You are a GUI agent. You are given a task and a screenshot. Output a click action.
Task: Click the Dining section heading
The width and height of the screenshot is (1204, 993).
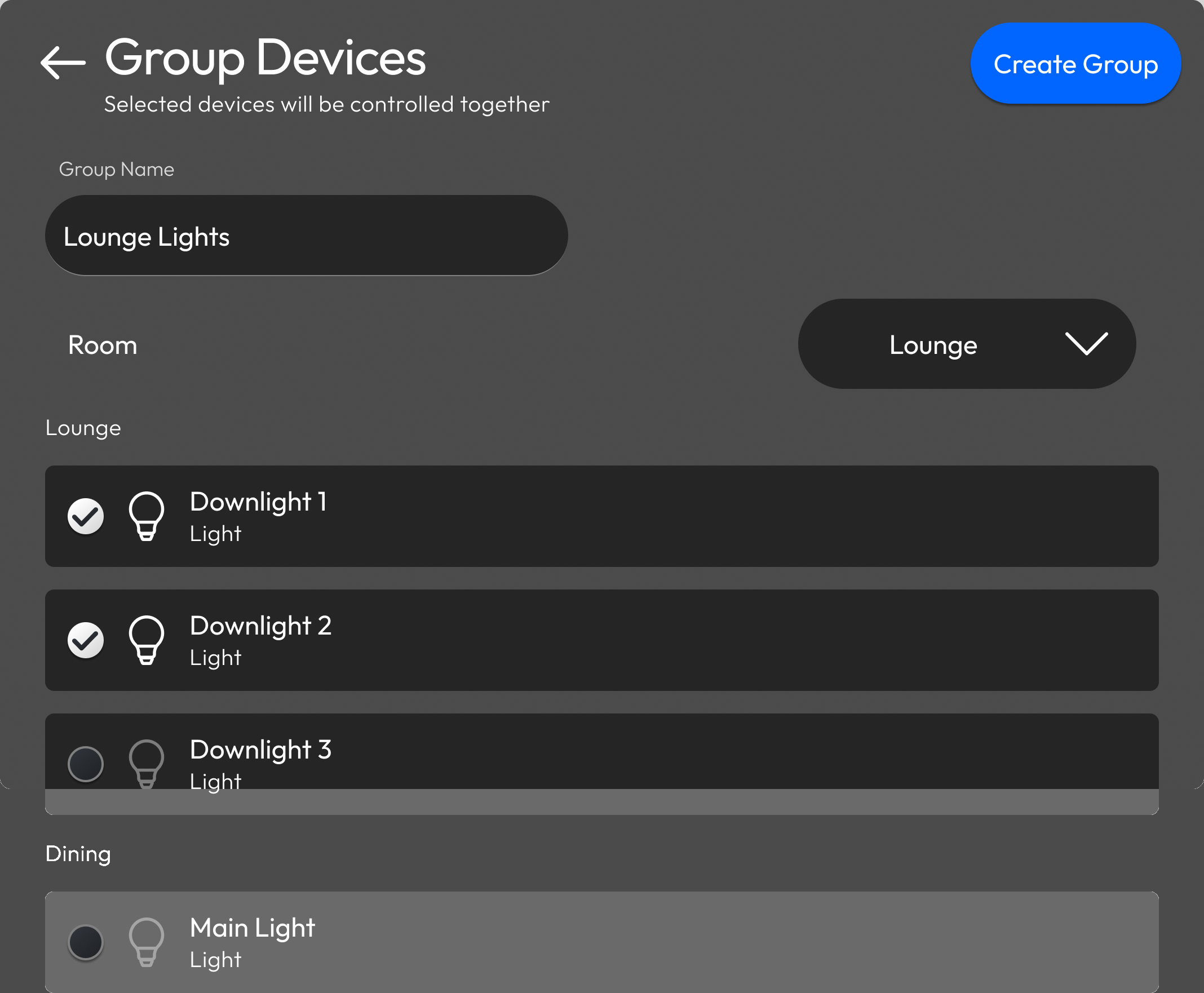click(78, 854)
